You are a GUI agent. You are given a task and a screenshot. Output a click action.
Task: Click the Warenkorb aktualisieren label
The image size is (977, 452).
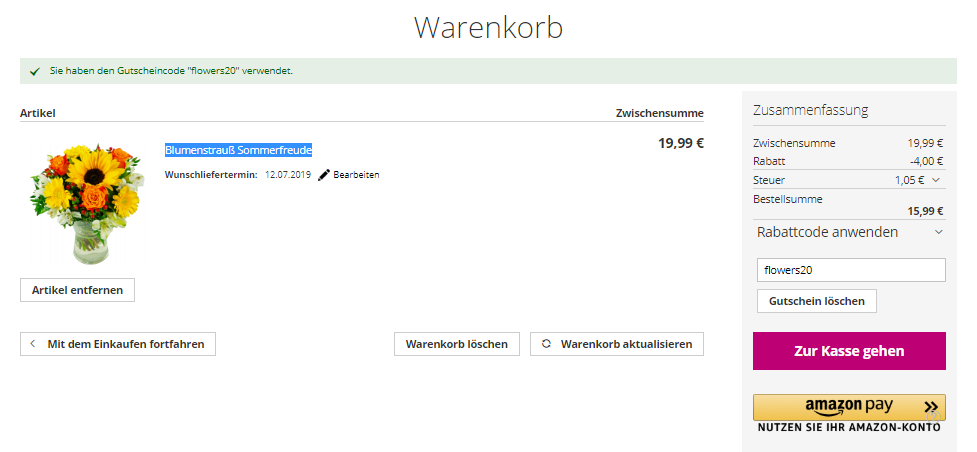pos(626,344)
